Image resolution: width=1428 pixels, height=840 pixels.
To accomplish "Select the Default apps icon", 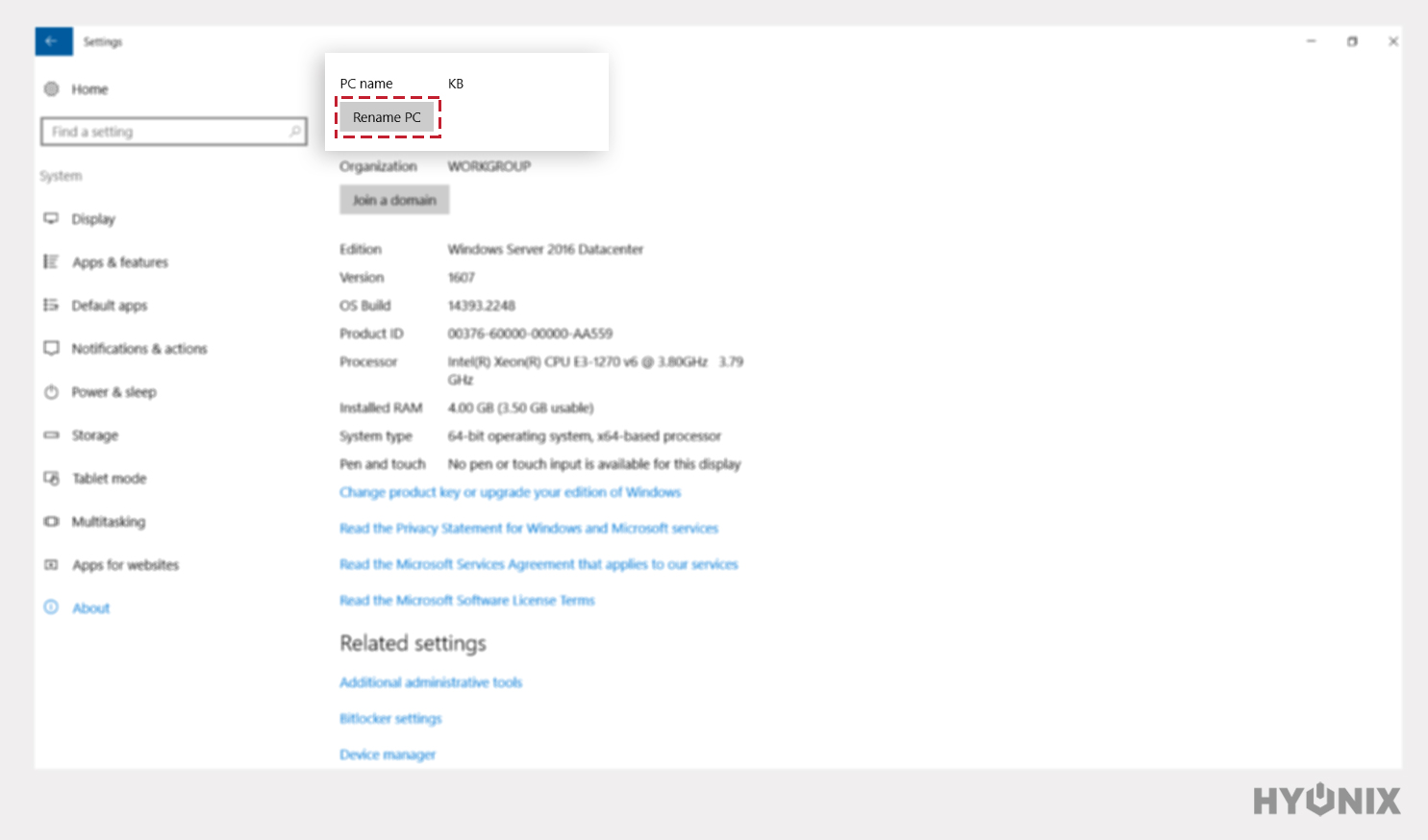I will pos(53,305).
